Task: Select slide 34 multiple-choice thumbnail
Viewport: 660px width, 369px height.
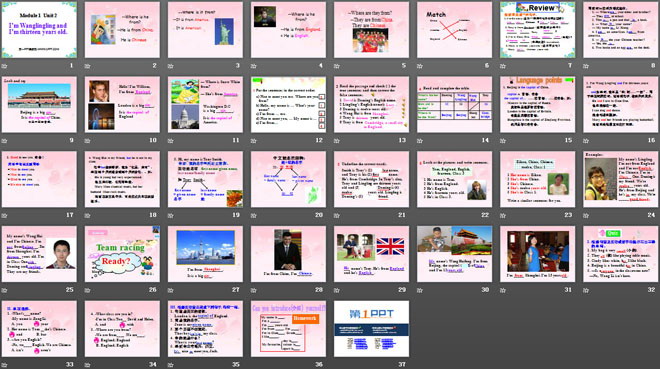Action: [x=122, y=329]
